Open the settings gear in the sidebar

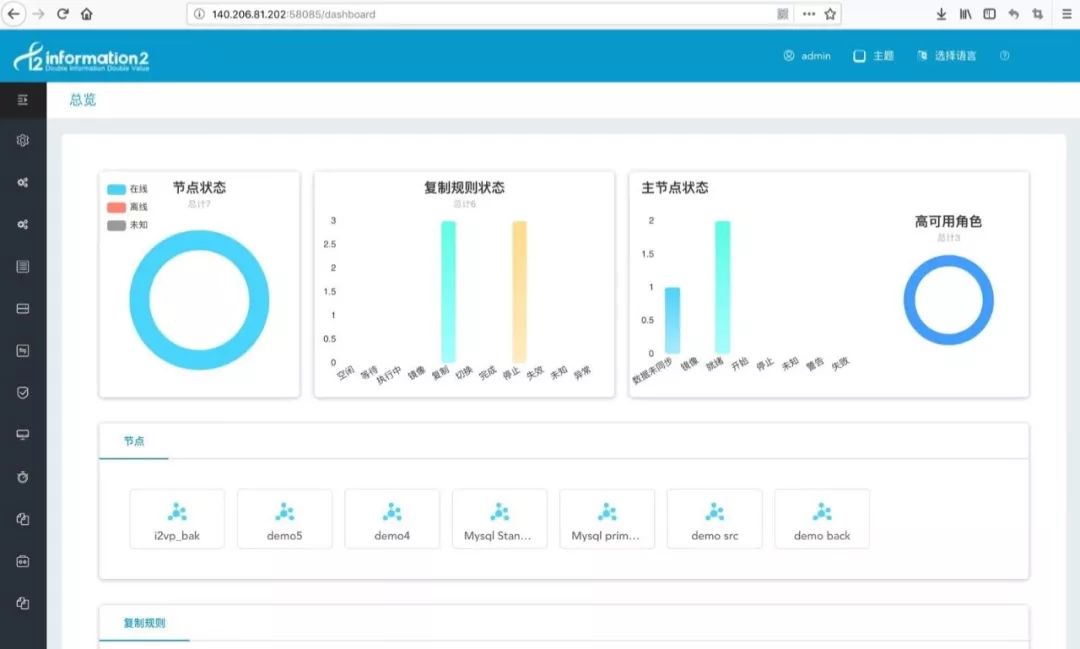click(x=22, y=141)
